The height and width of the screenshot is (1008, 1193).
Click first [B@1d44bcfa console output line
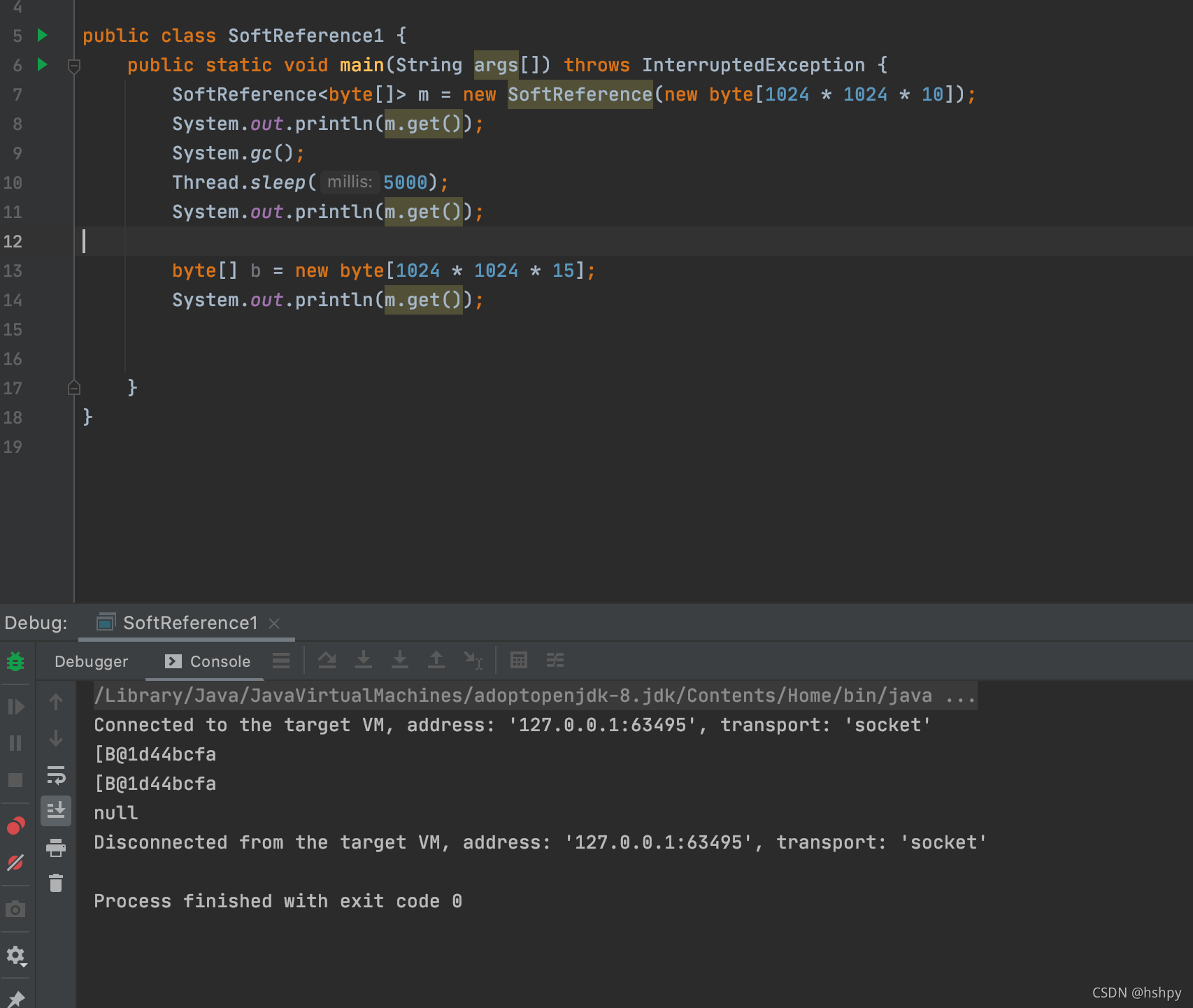click(x=155, y=754)
